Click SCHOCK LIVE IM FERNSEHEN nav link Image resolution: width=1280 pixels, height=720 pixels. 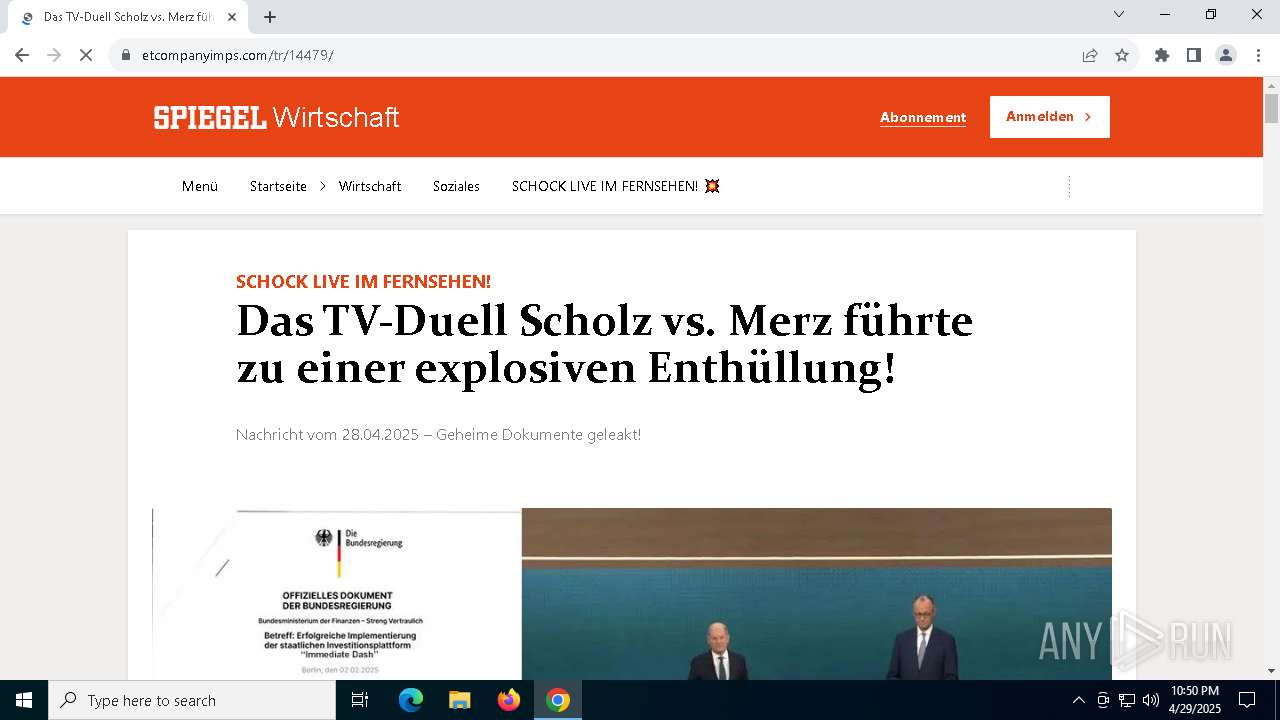pos(616,186)
